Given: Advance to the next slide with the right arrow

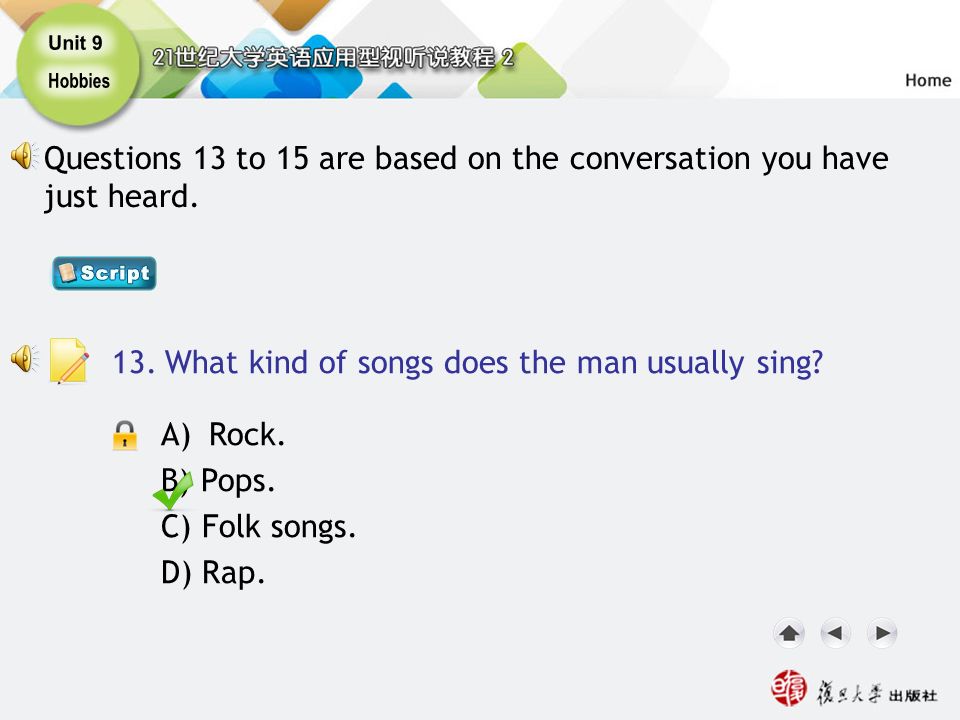Looking at the screenshot, I should 882,633.
